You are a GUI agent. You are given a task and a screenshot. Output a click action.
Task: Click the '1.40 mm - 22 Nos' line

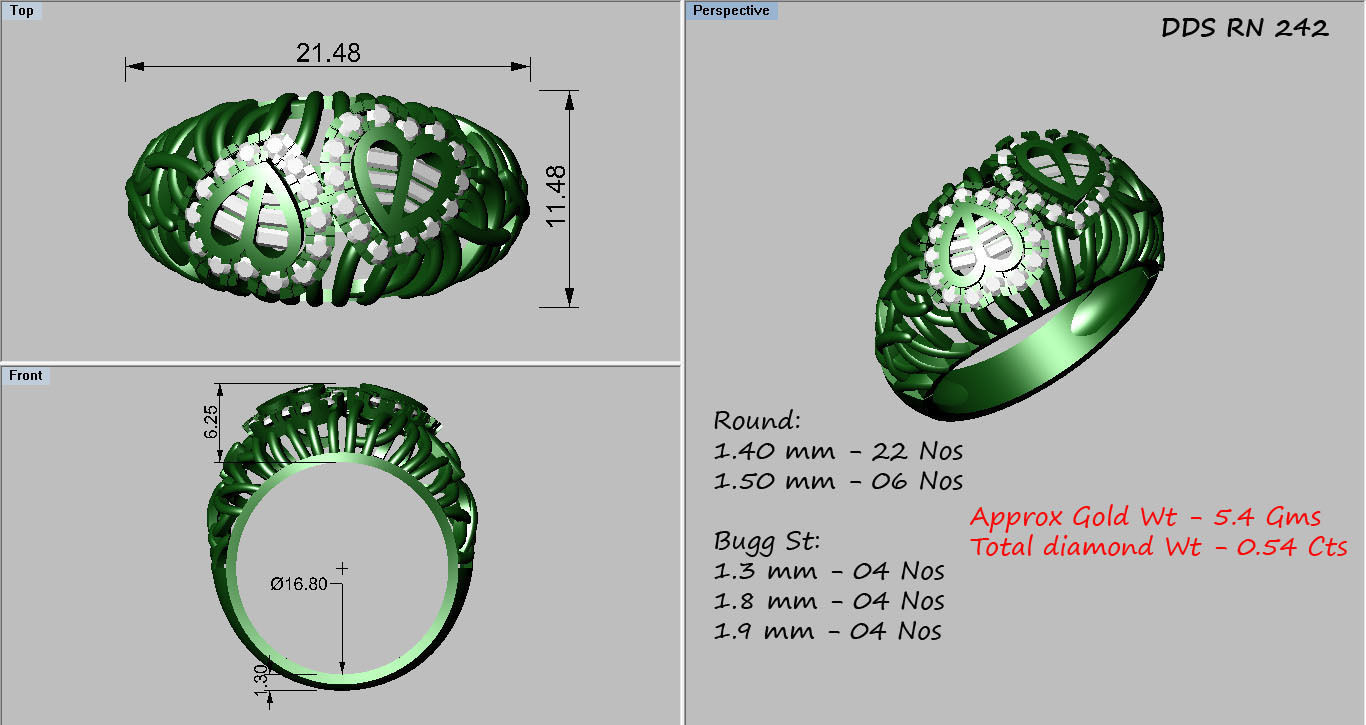[x=838, y=451]
